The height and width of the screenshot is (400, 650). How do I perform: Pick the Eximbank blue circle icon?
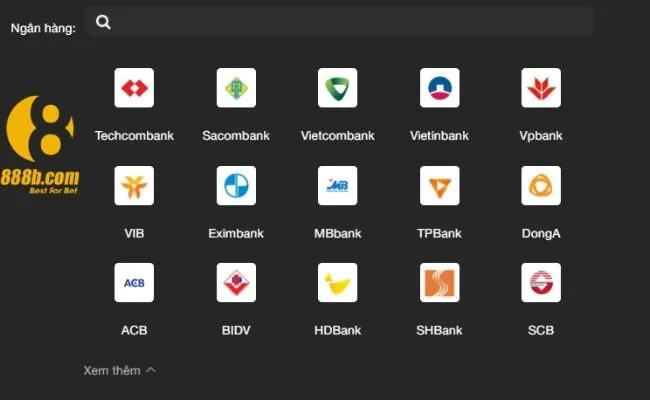[x=236, y=186]
